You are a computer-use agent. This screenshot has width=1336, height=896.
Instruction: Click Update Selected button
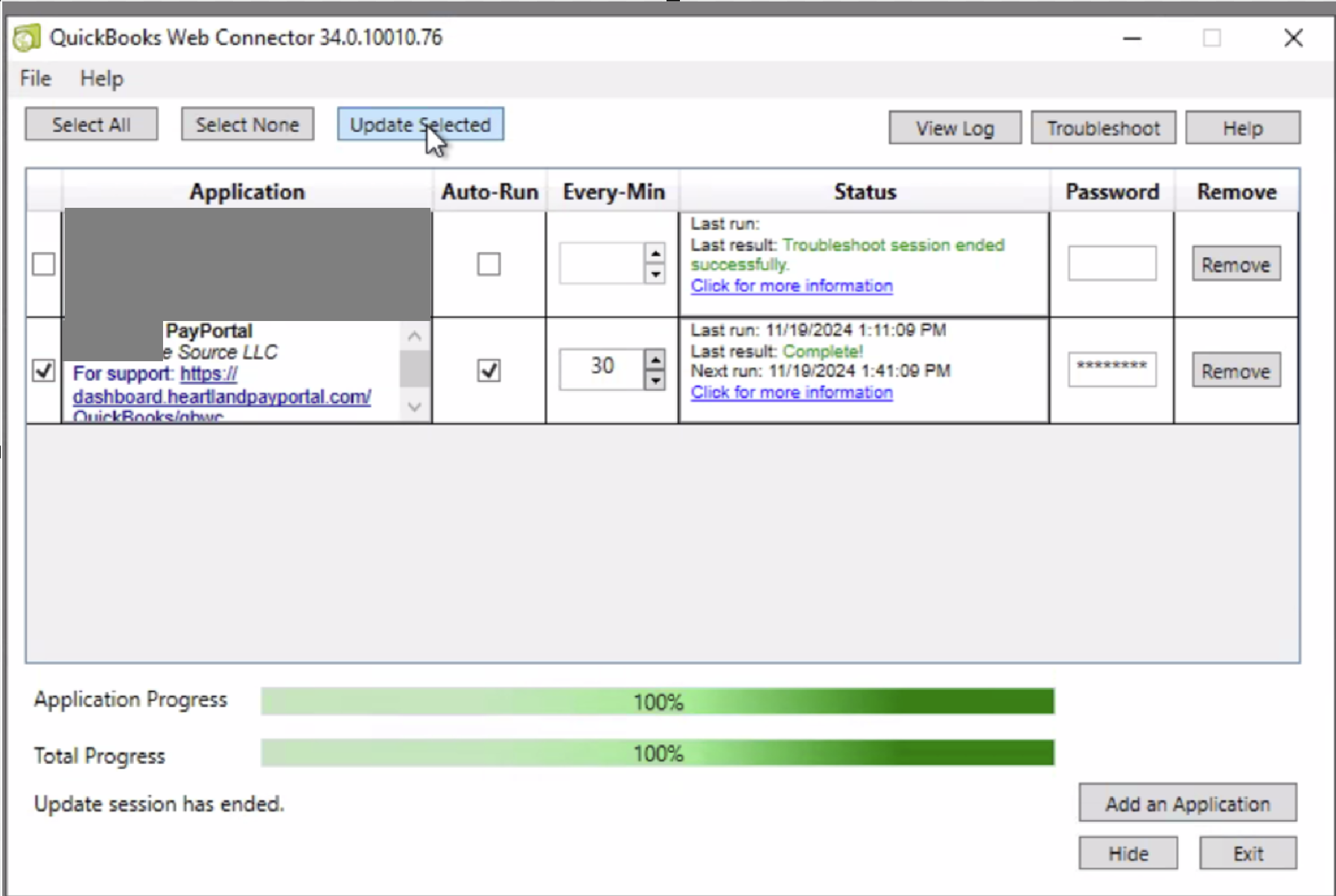click(420, 124)
